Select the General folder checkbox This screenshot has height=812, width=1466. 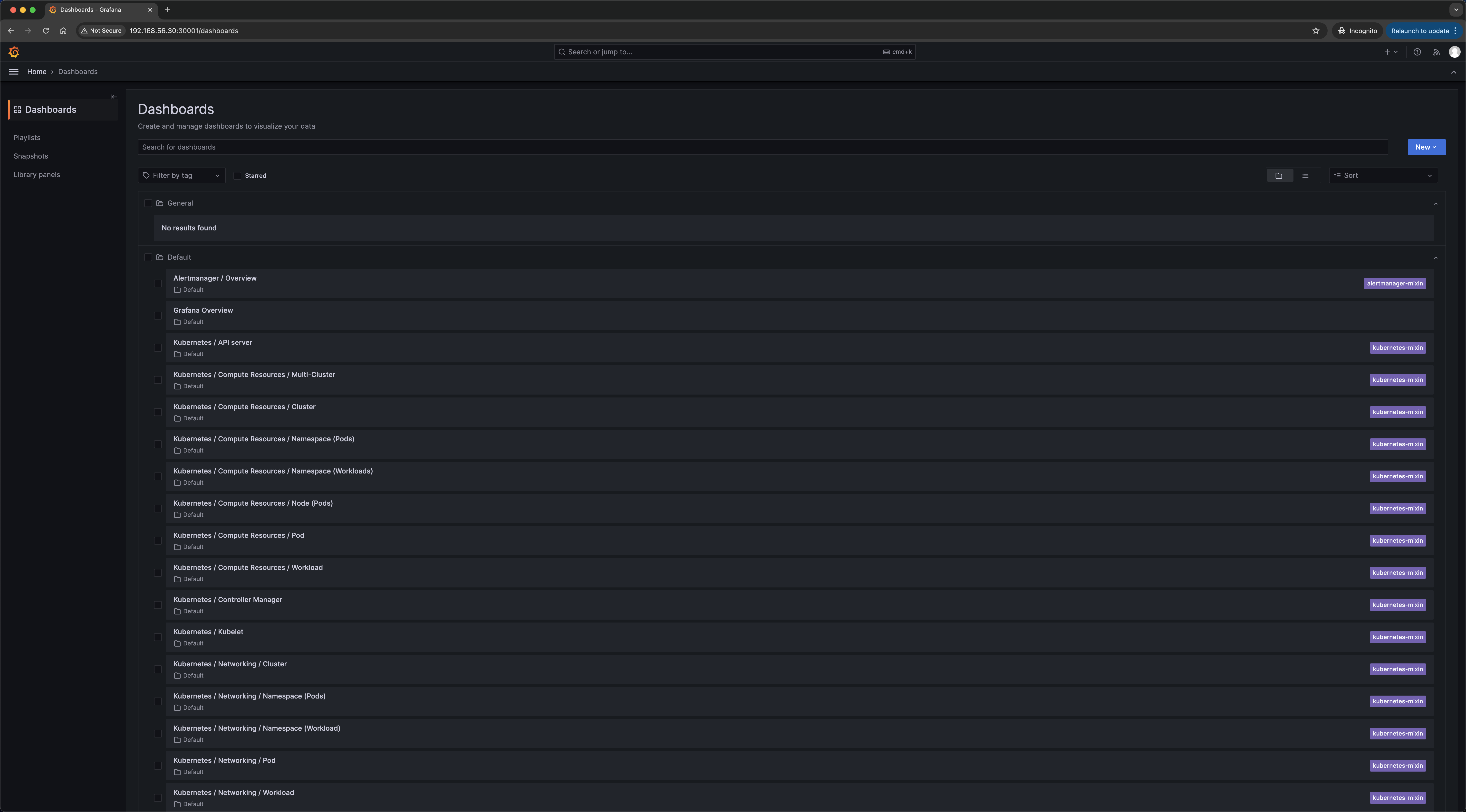[x=148, y=203]
